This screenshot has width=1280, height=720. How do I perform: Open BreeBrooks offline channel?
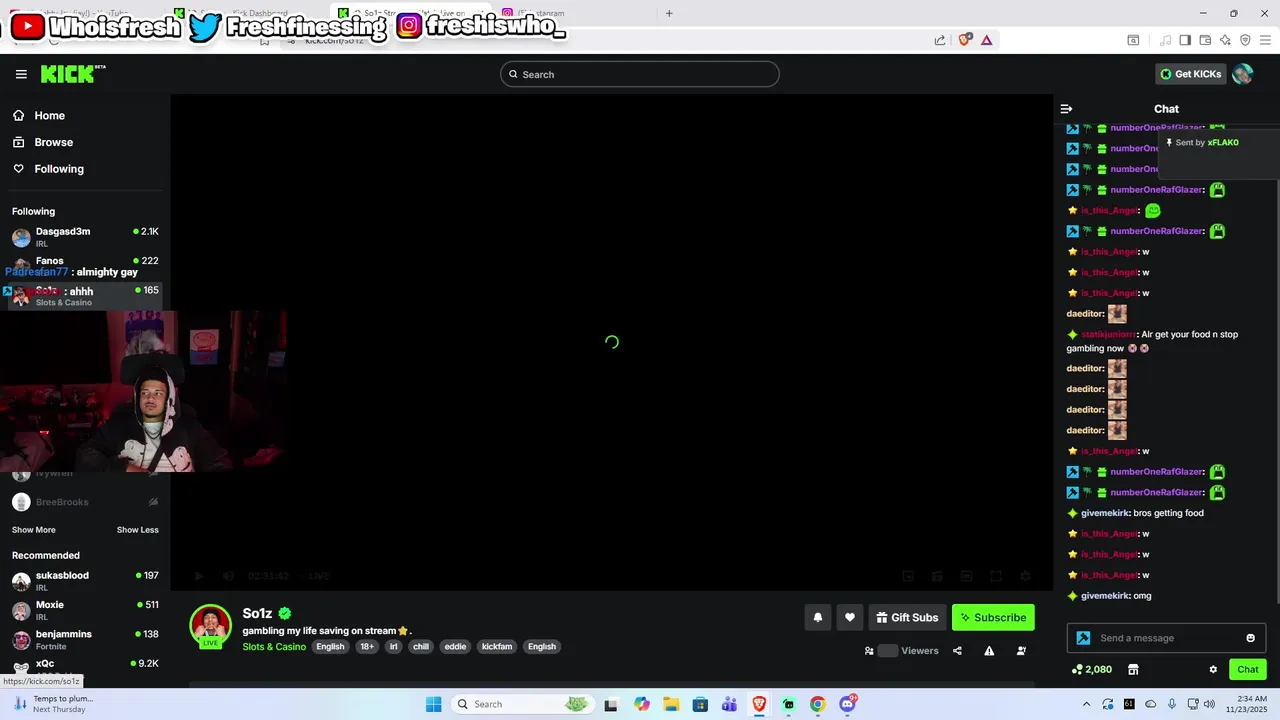[x=85, y=502]
